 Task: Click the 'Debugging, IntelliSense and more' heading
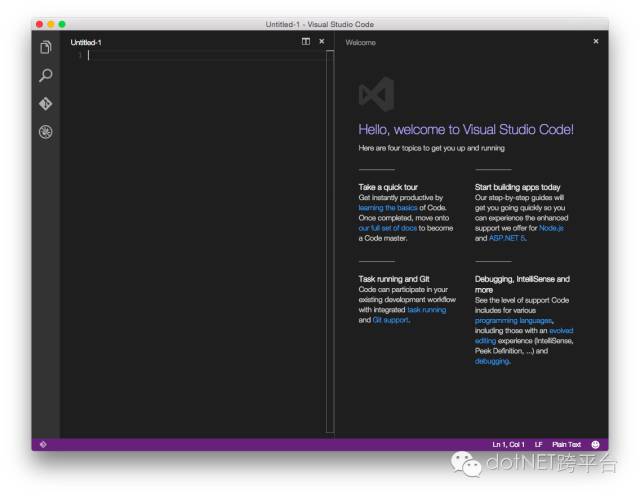coord(522,284)
